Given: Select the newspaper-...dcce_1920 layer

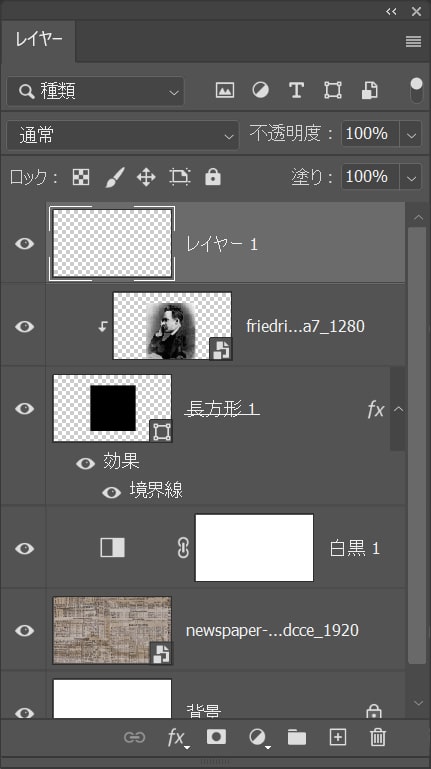Looking at the screenshot, I should pos(226,630).
